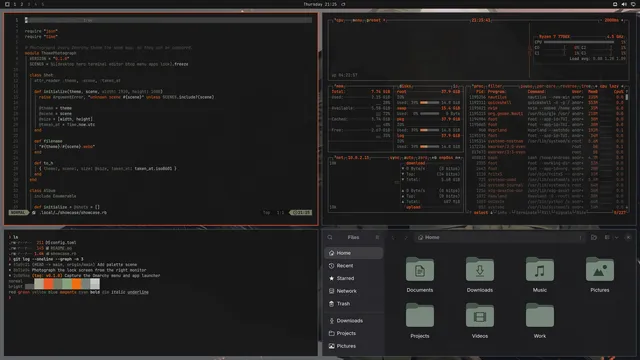Click the Command column header in btop
Image resolution: width=640 pixels, height=360 pixels.
[536, 92]
